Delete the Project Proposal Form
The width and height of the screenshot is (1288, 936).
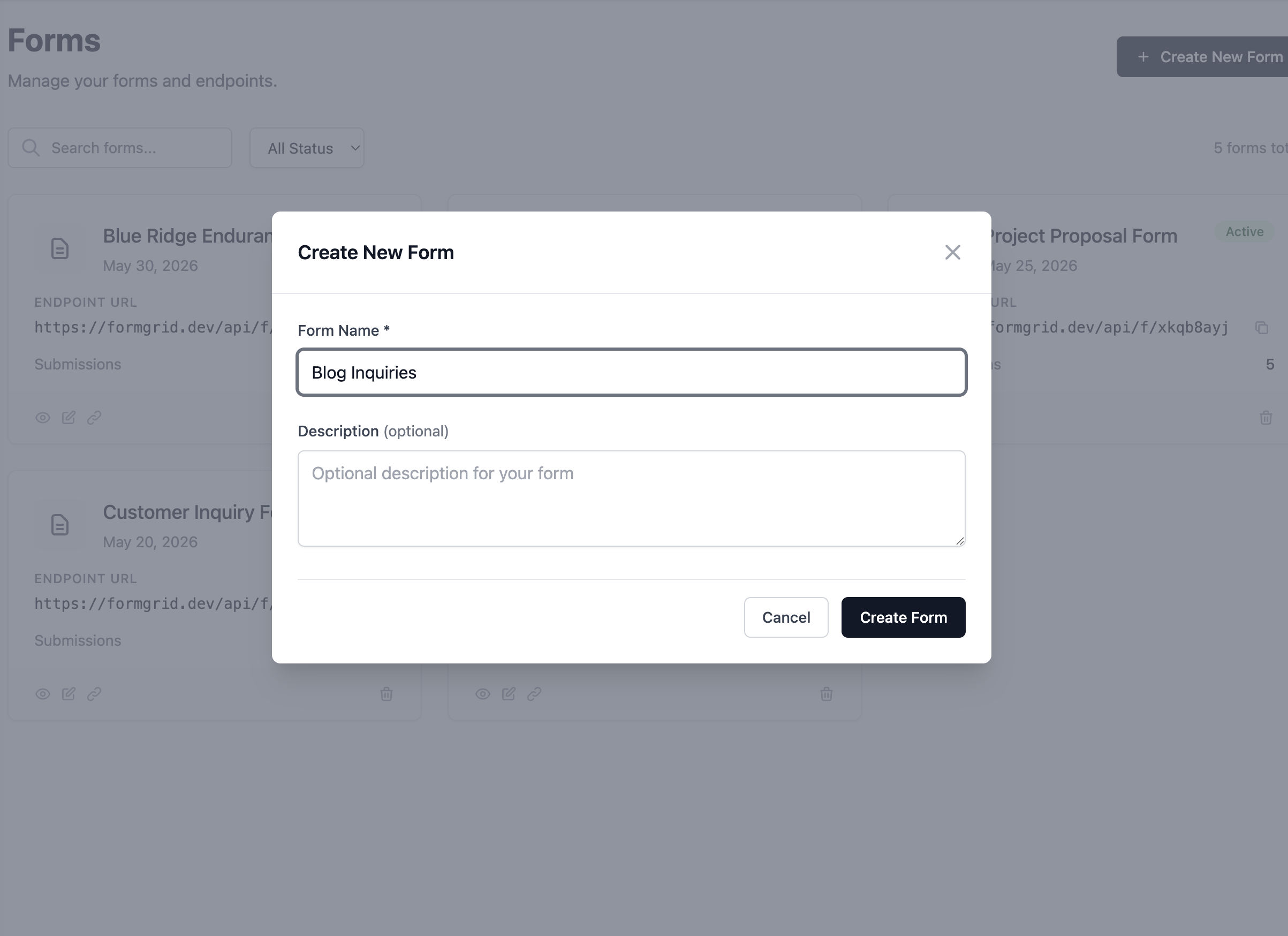click(x=1266, y=418)
